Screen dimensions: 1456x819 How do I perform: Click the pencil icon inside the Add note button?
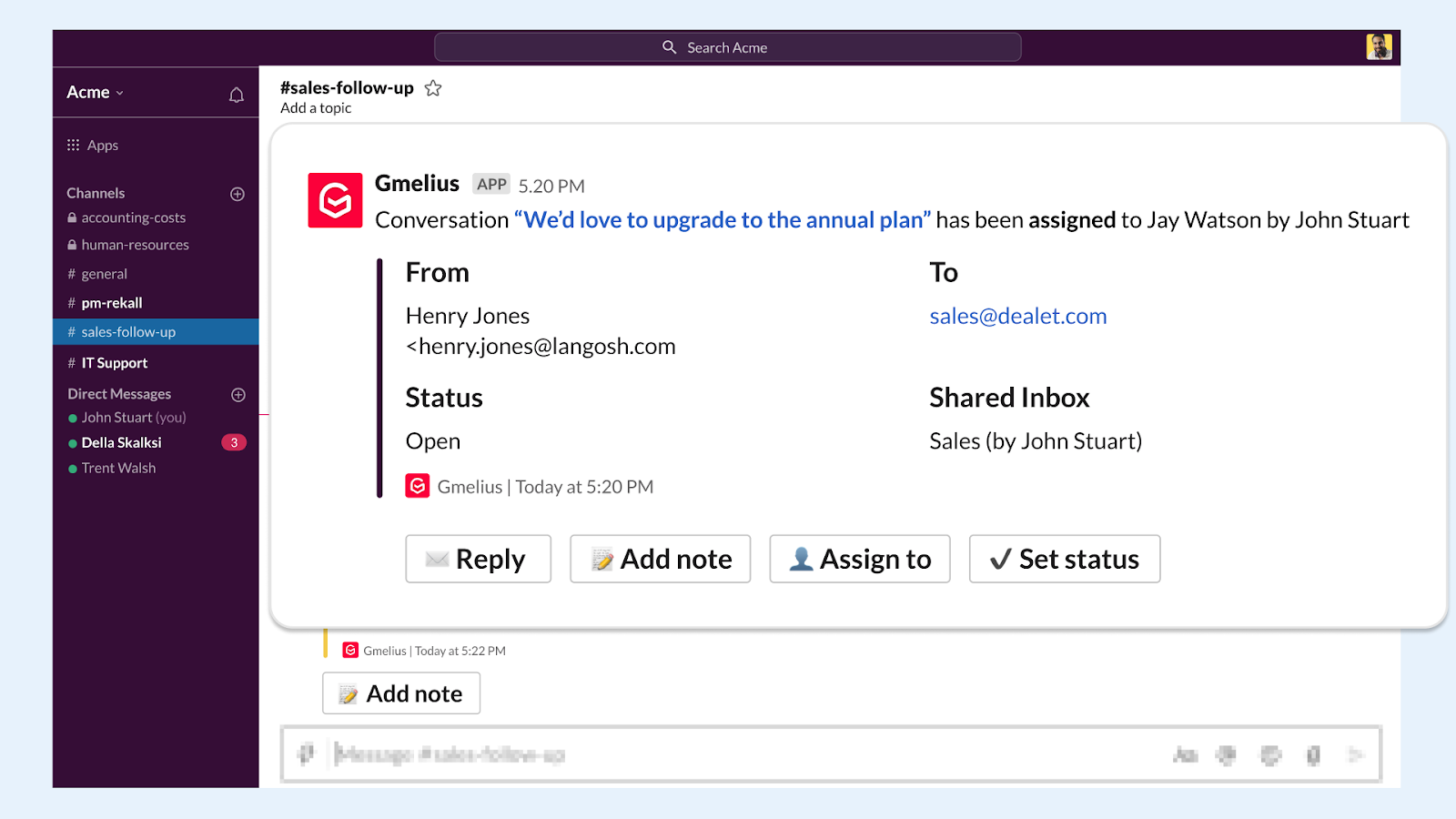tap(602, 559)
